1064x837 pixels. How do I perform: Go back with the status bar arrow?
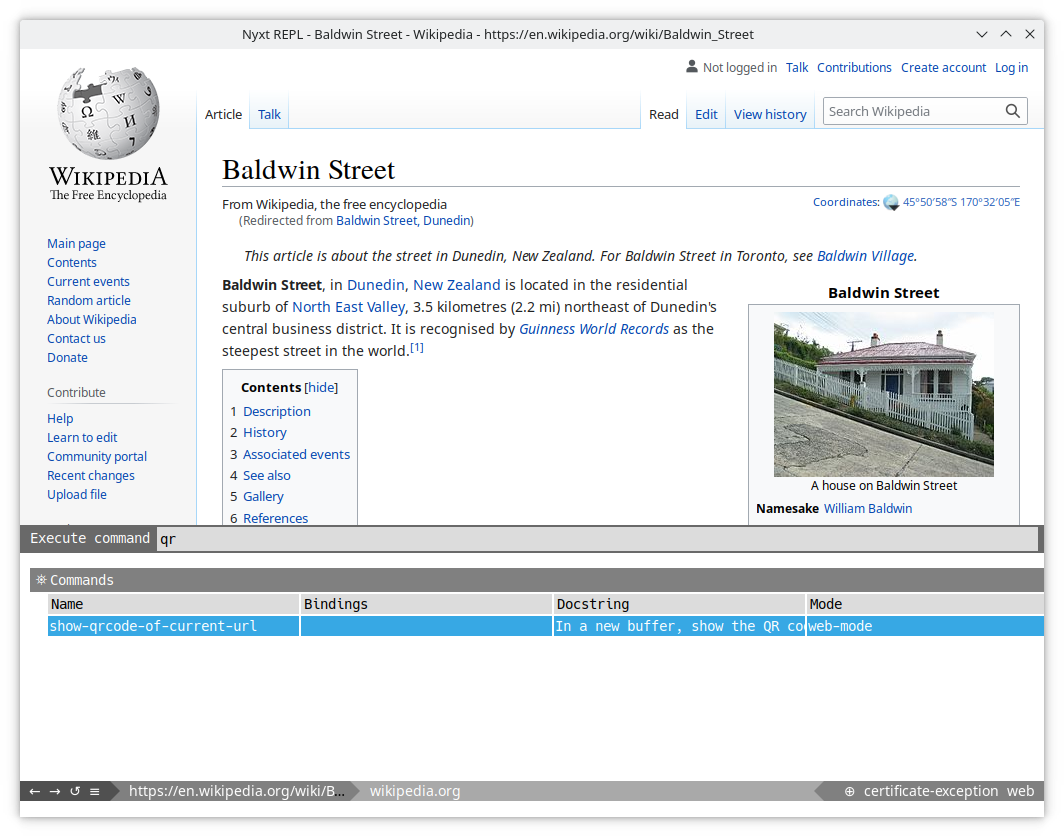pyautogui.click(x=35, y=791)
